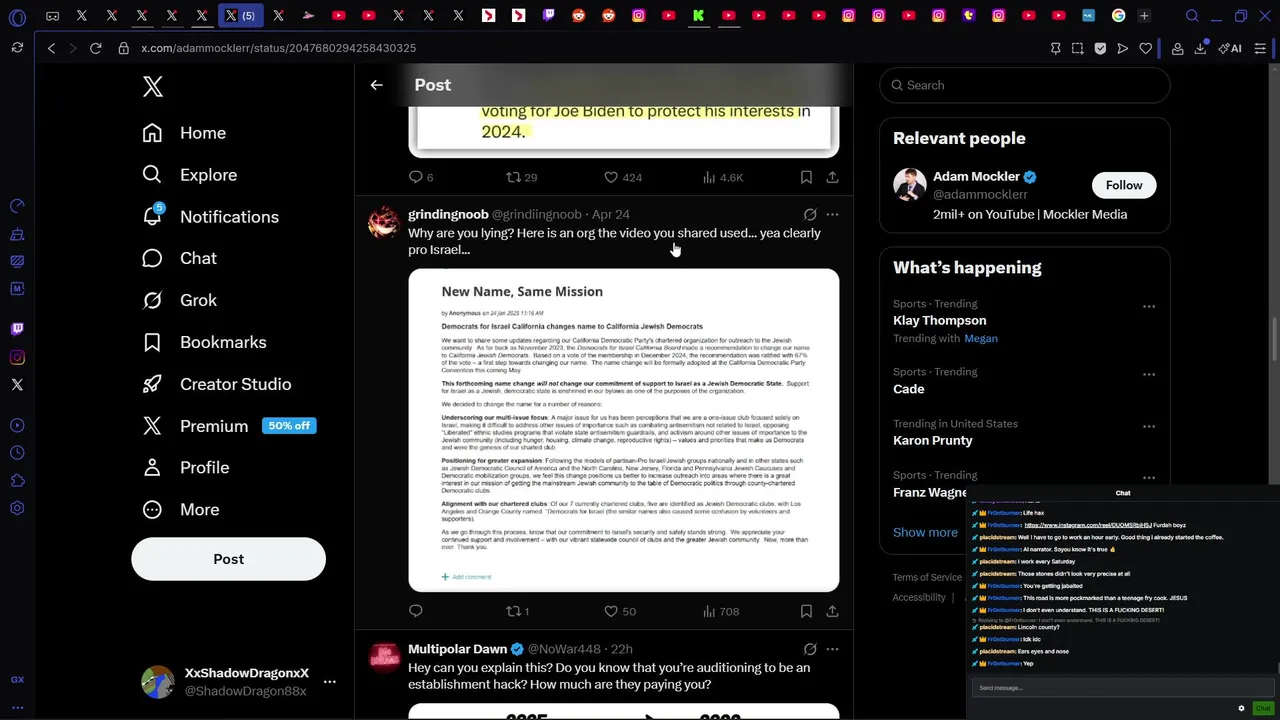This screenshot has width=1280, height=720.
Task: Reply to grindlingnoob's tweet
Action: point(416,611)
